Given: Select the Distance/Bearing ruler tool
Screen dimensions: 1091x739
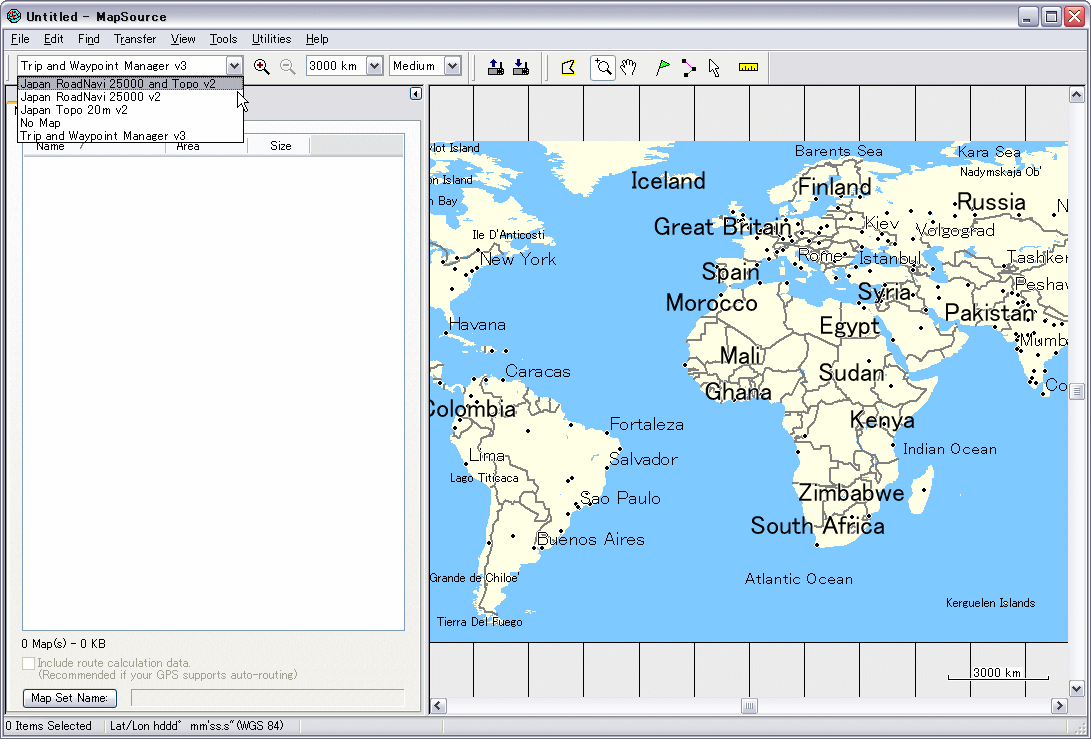Looking at the screenshot, I should pos(748,67).
